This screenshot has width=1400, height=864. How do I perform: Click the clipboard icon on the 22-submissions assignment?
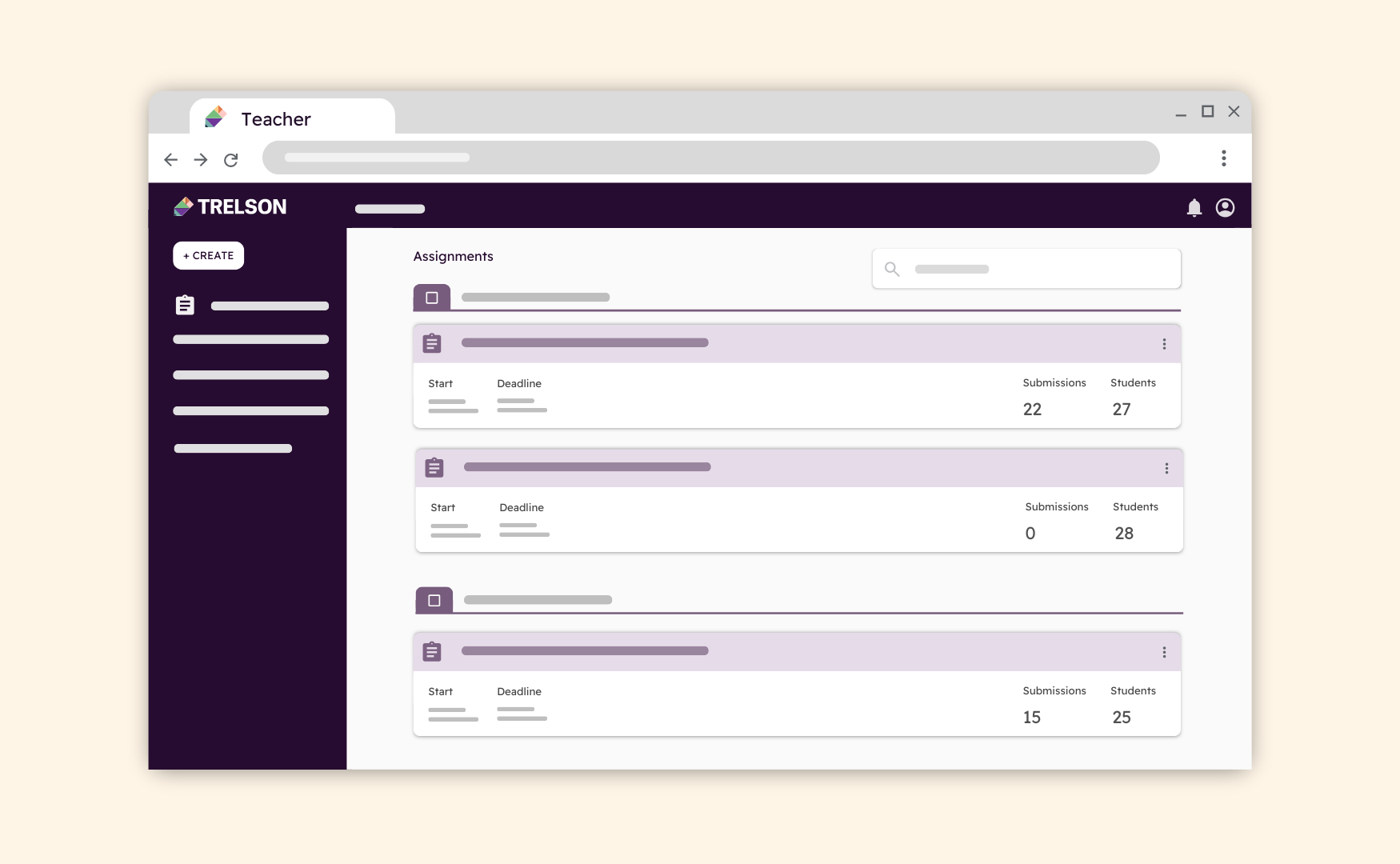click(432, 343)
